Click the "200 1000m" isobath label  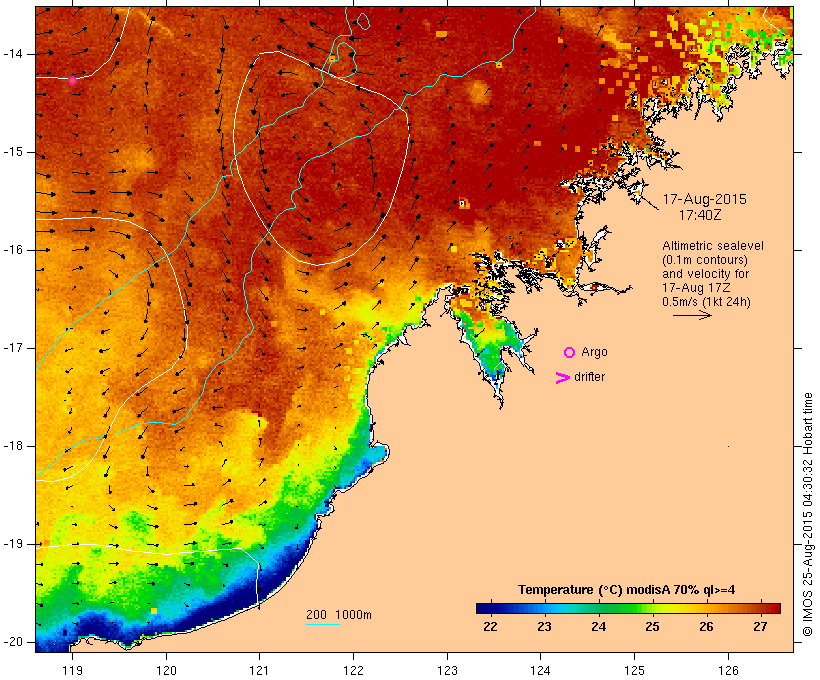(x=339, y=615)
